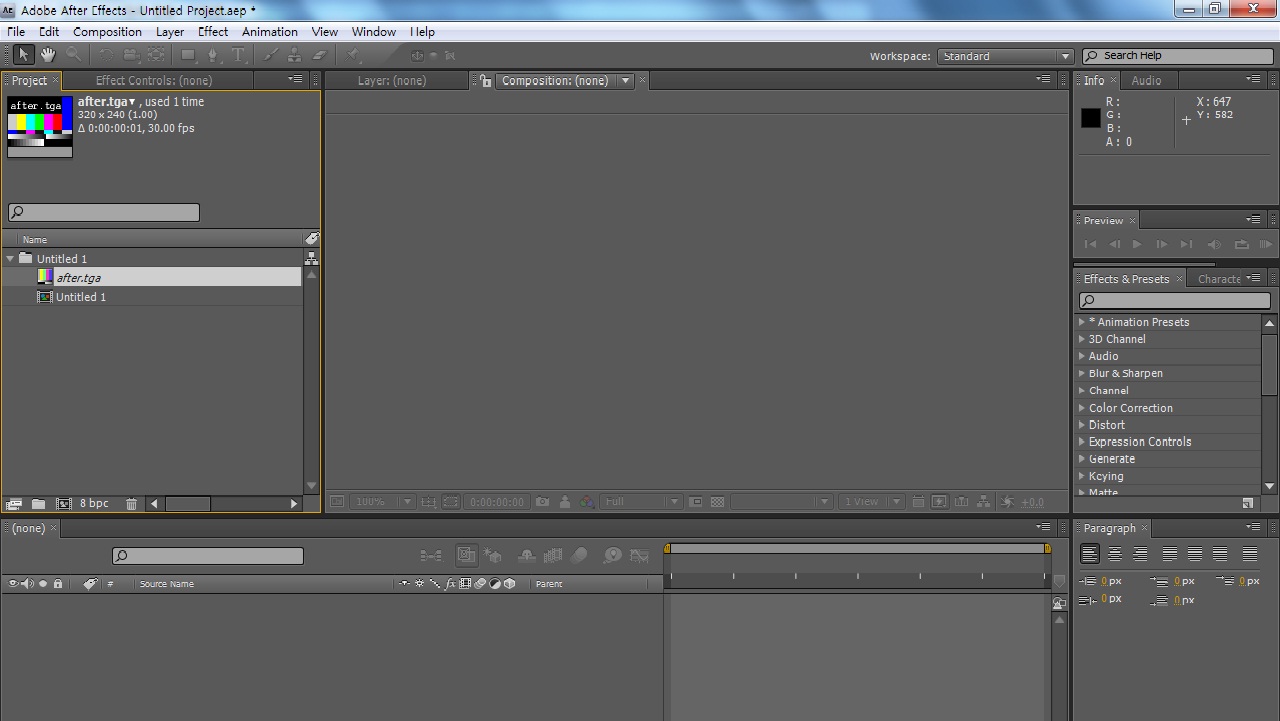Create new animation preset icon in Effects panel
1280x721 pixels.
[1248, 503]
